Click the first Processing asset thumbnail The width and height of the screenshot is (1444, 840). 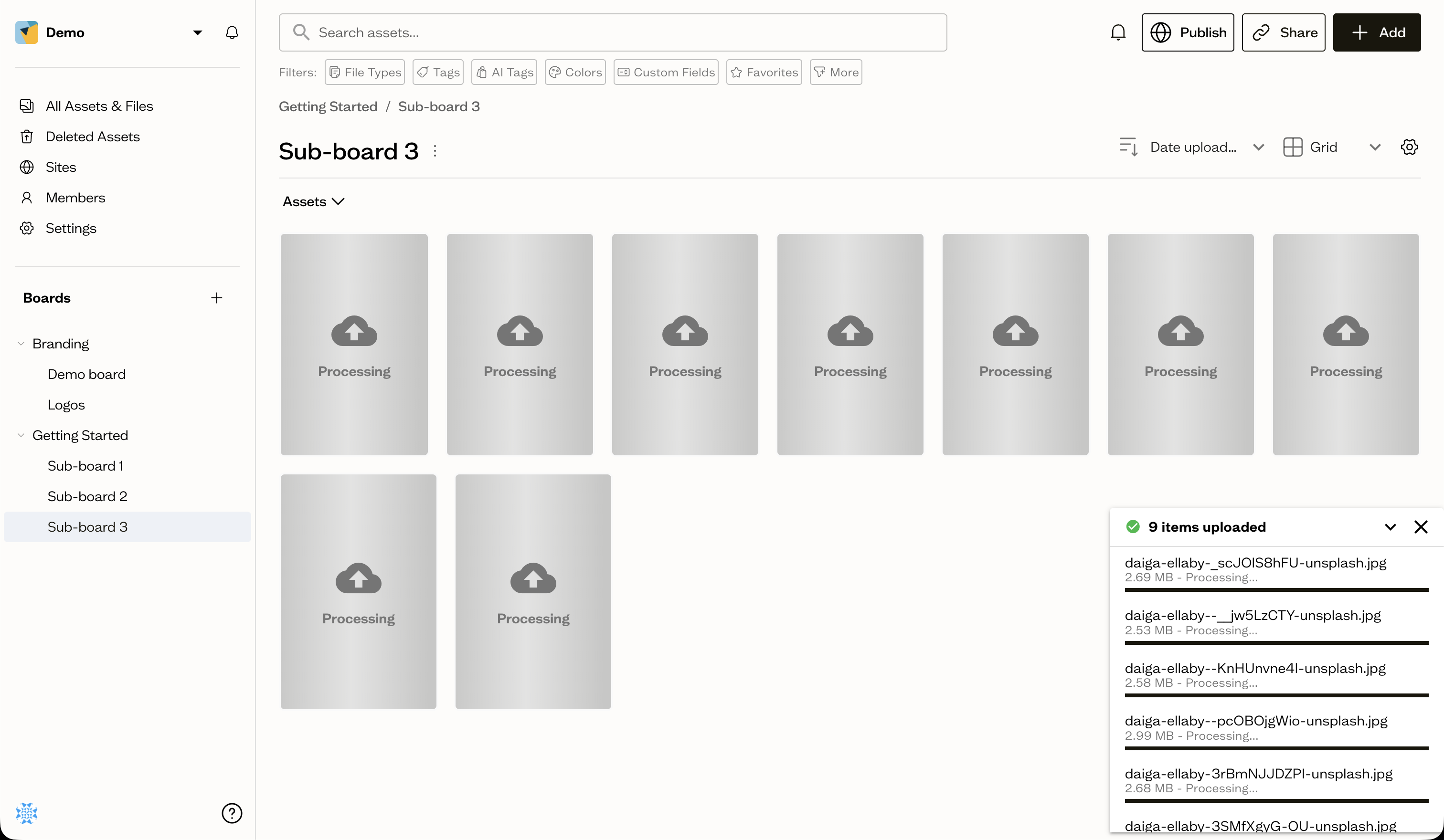354,344
